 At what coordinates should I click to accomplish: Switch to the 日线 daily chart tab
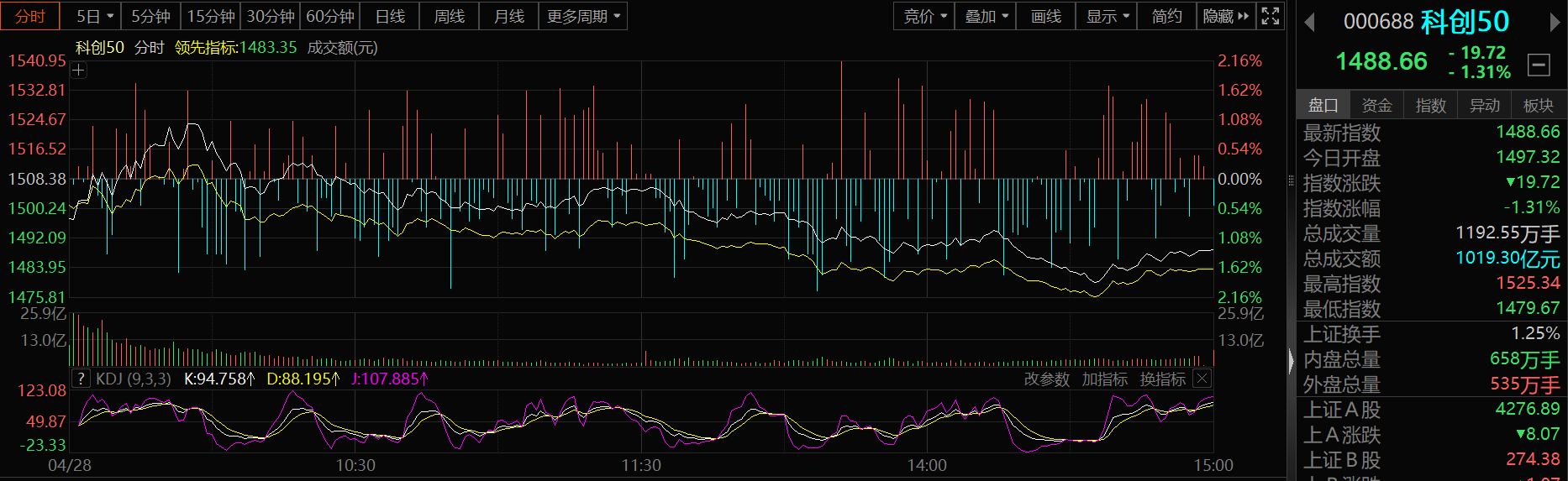click(390, 16)
